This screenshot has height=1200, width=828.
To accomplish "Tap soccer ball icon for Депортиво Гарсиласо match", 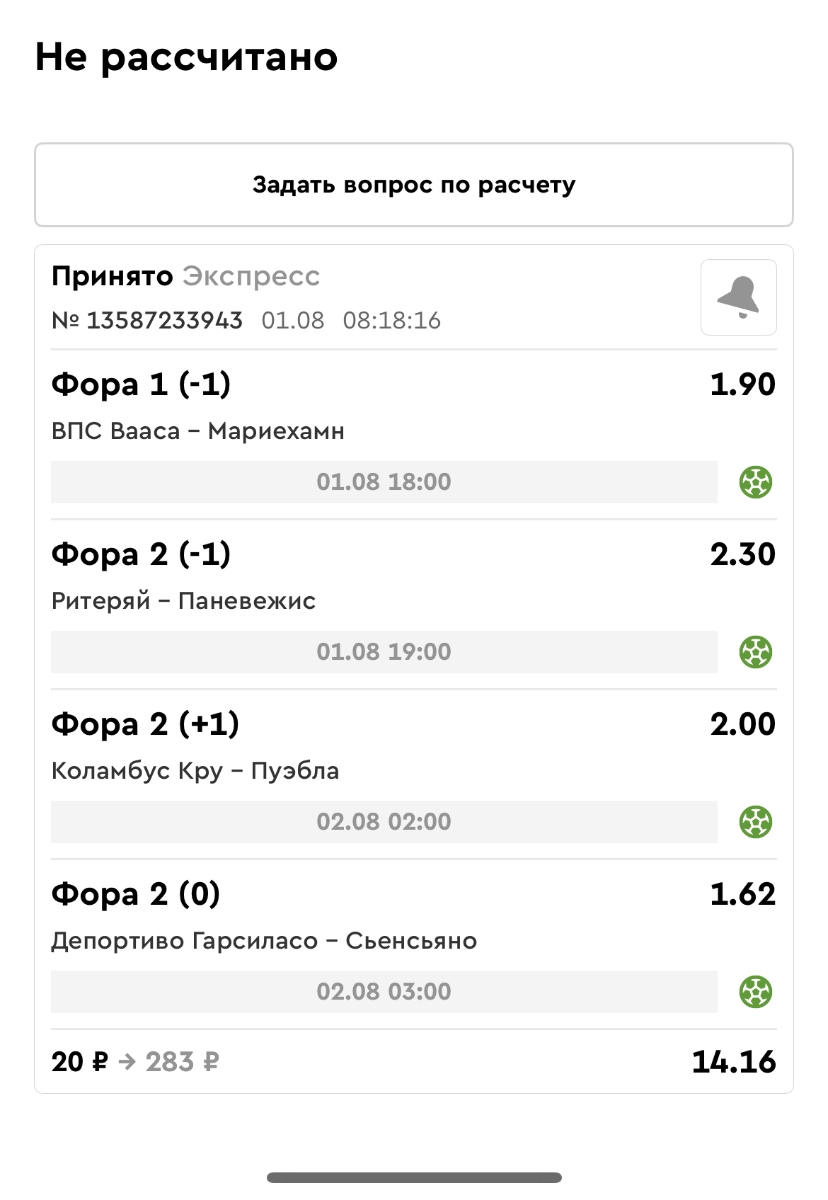I will tap(756, 993).
